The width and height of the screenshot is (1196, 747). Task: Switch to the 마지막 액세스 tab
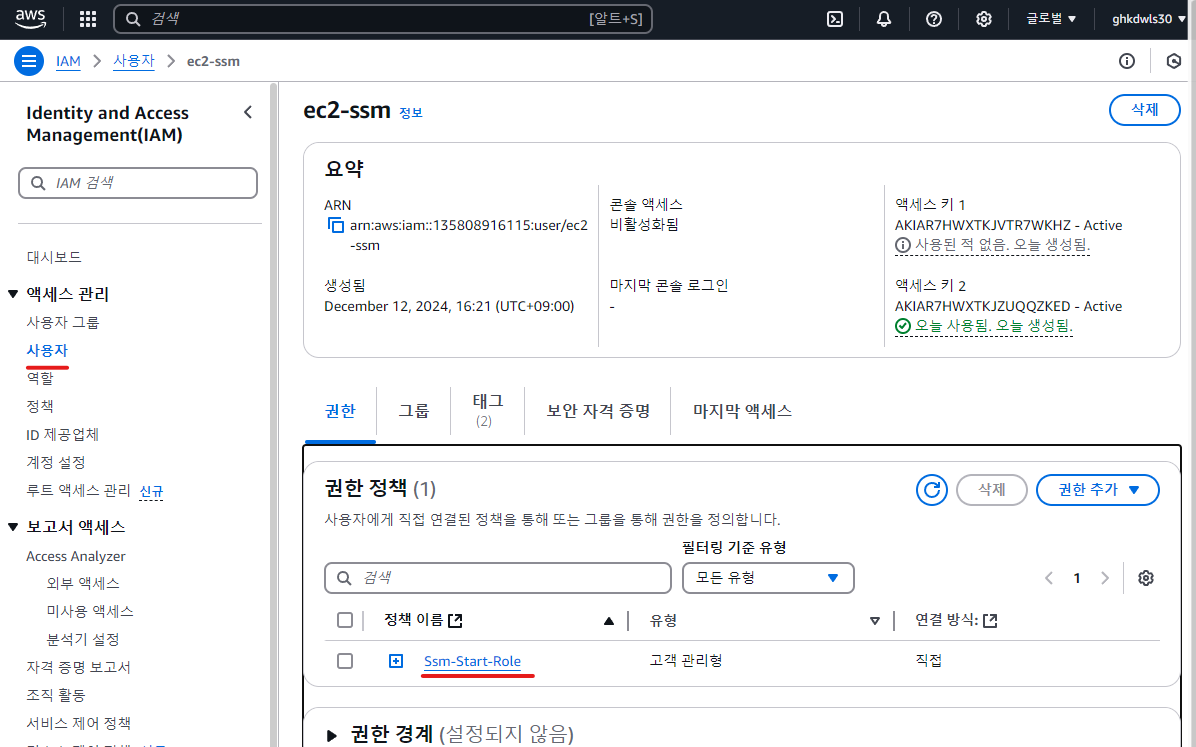point(742,411)
